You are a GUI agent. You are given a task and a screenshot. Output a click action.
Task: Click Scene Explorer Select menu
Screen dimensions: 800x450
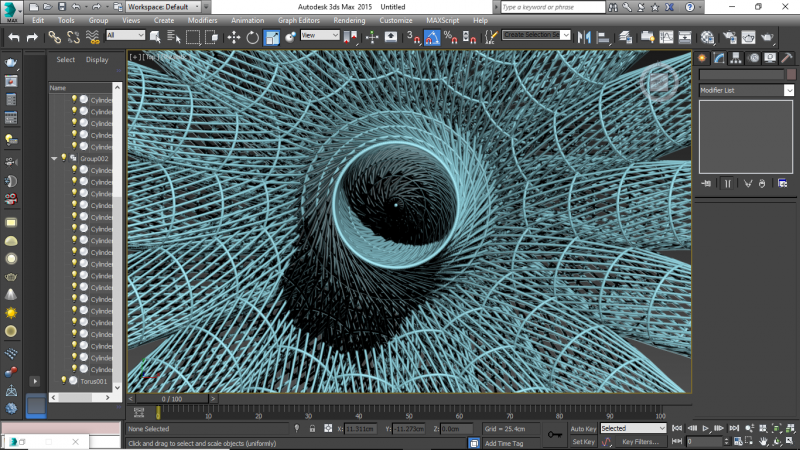(x=65, y=60)
